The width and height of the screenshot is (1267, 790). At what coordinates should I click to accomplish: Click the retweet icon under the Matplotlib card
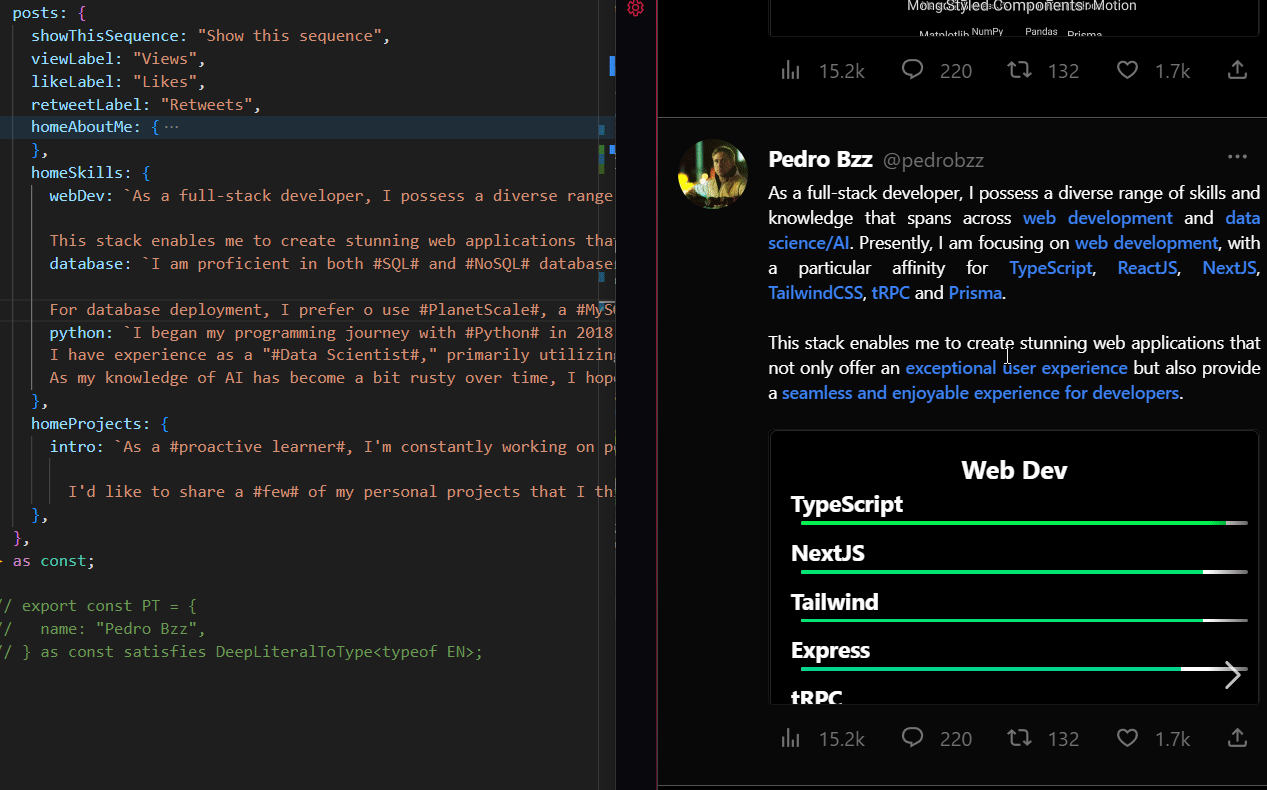coord(1019,70)
